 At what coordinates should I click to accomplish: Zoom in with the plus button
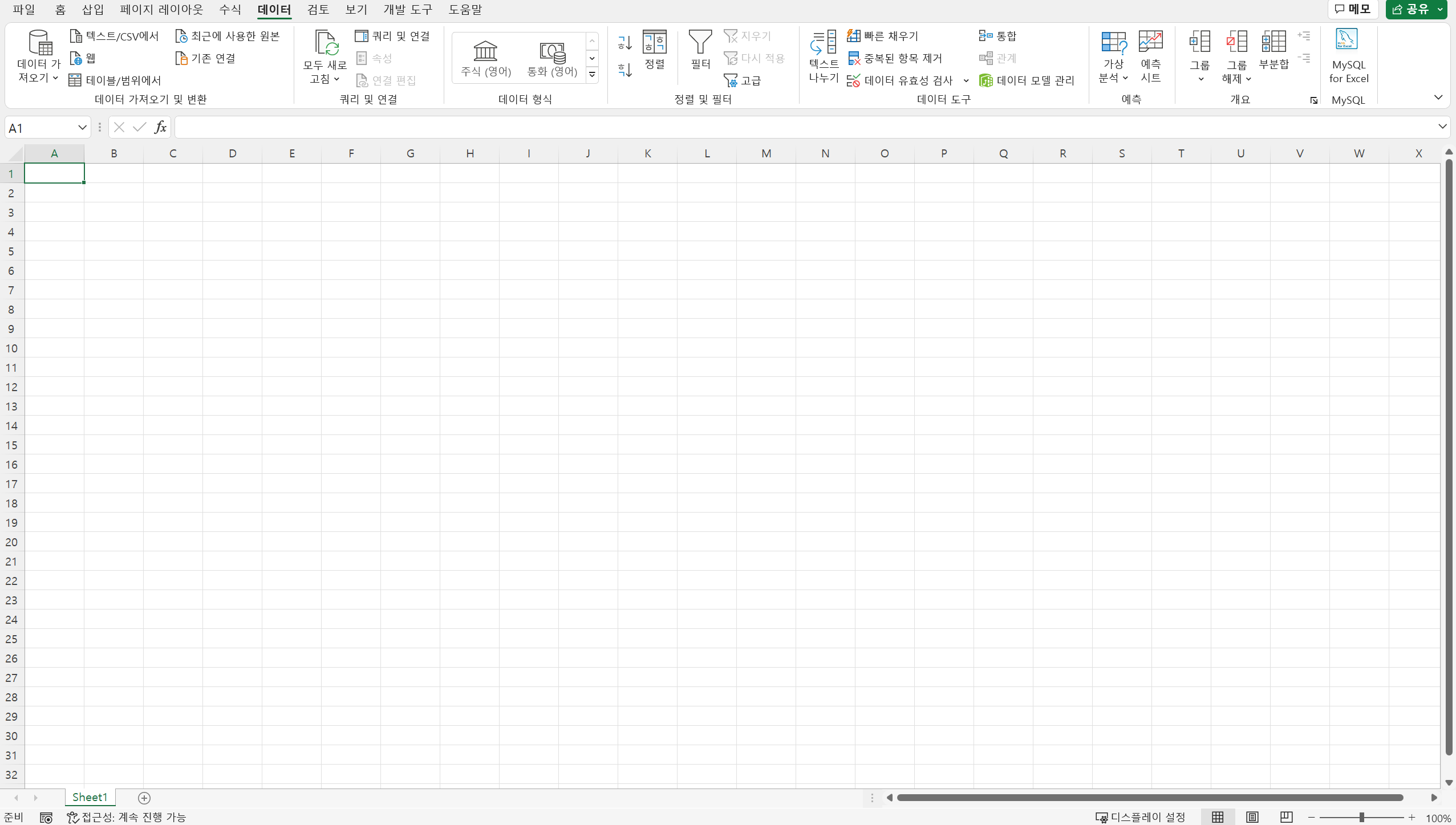(x=1412, y=817)
